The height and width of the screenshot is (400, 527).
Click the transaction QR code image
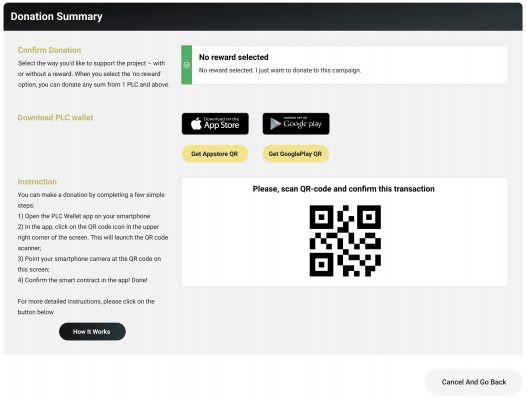click(x=345, y=241)
